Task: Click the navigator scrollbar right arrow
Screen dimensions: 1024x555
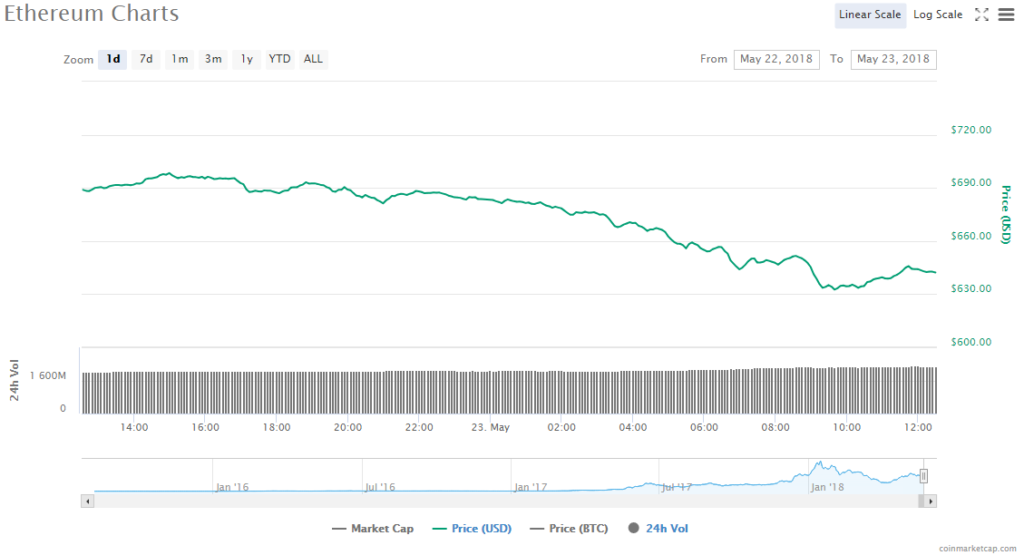Action: click(931, 500)
